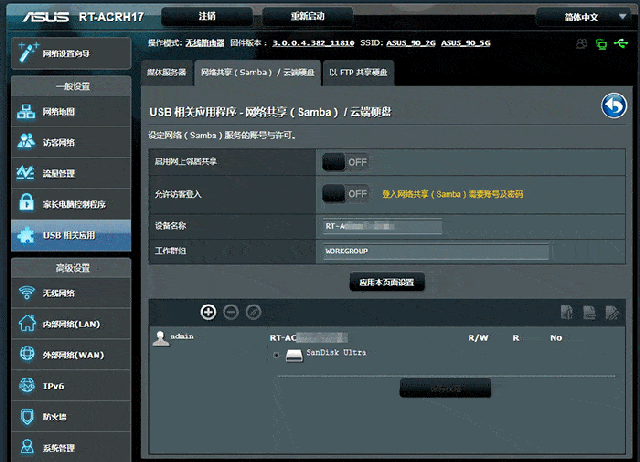This screenshot has height=462, width=640.
Task: Click the 应用本页面设置 button
Action: click(387, 282)
